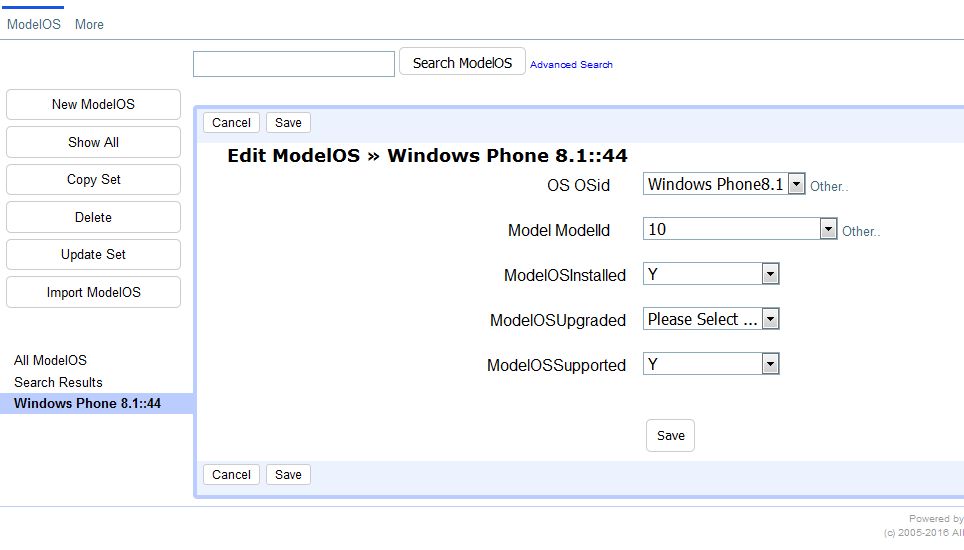Click the ModelOSSupported field label
This screenshot has height=550, width=964.
[556, 366]
